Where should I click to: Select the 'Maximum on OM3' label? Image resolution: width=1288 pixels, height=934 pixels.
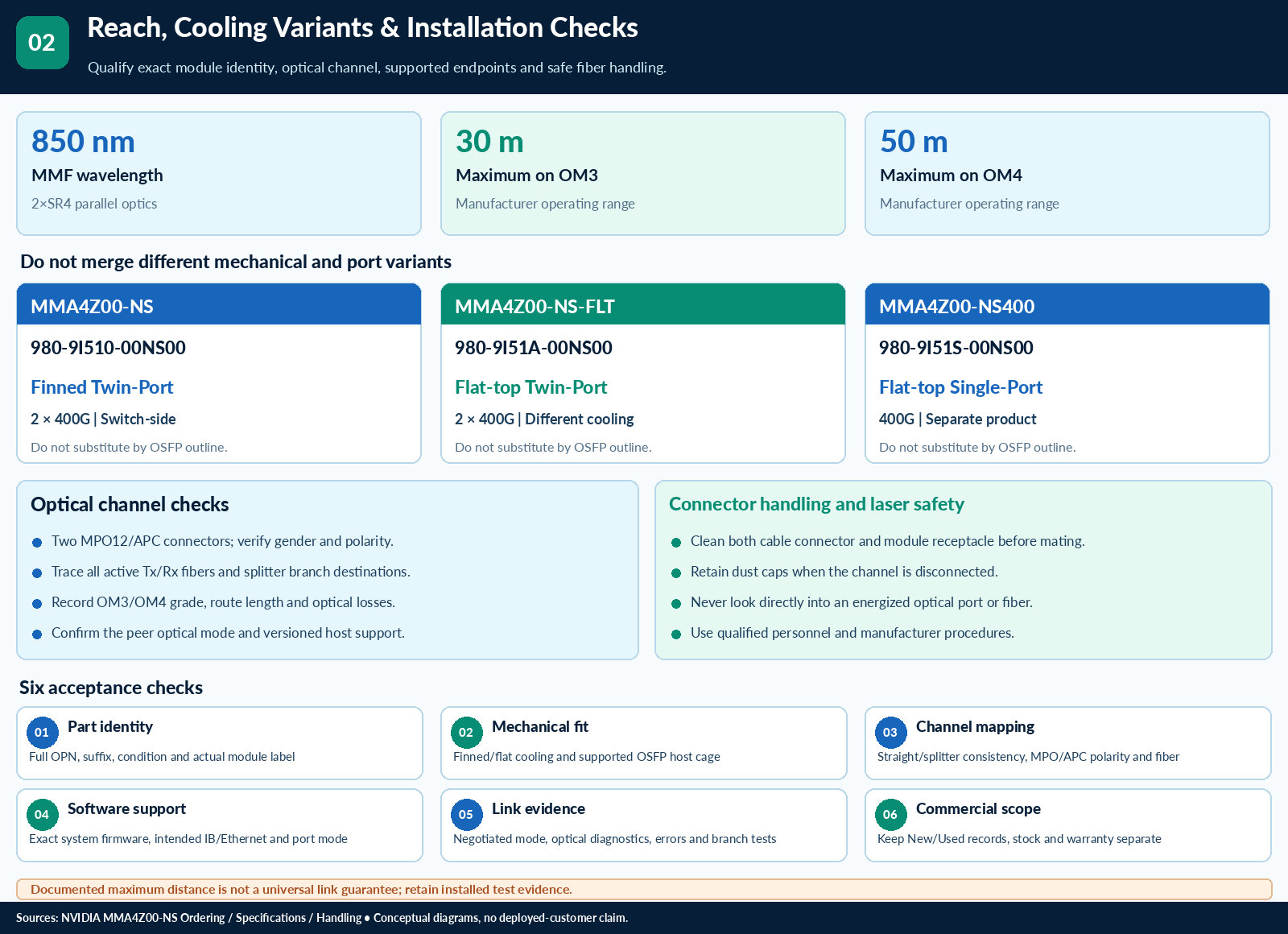tap(526, 176)
